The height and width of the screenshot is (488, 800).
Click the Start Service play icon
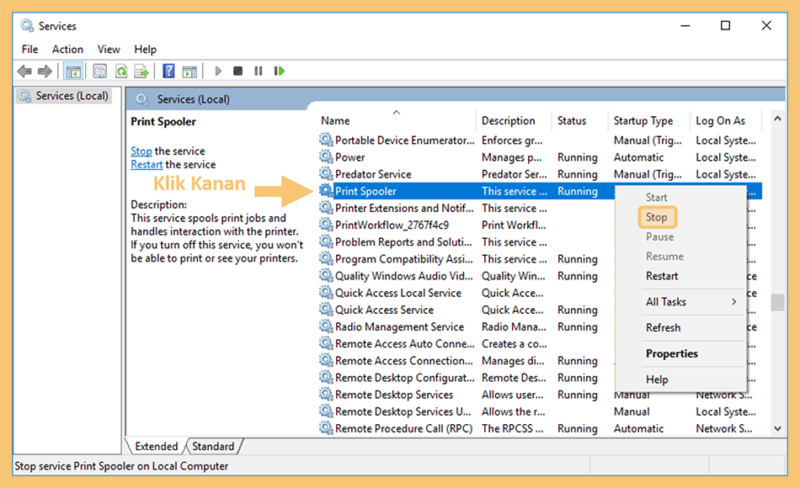coord(218,71)
